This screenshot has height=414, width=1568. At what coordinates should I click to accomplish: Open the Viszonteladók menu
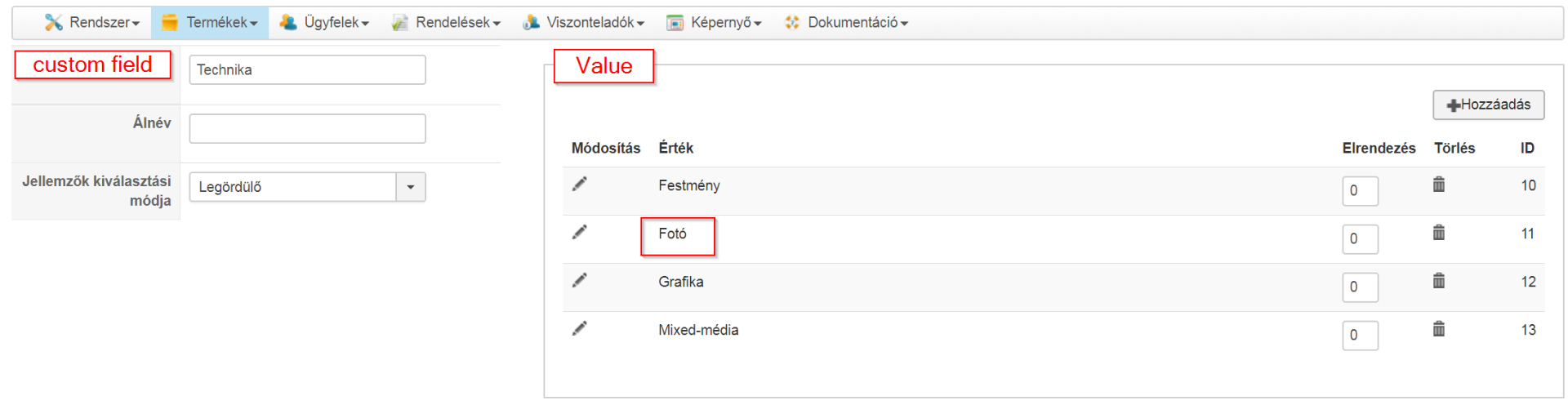tap(584, 23)
